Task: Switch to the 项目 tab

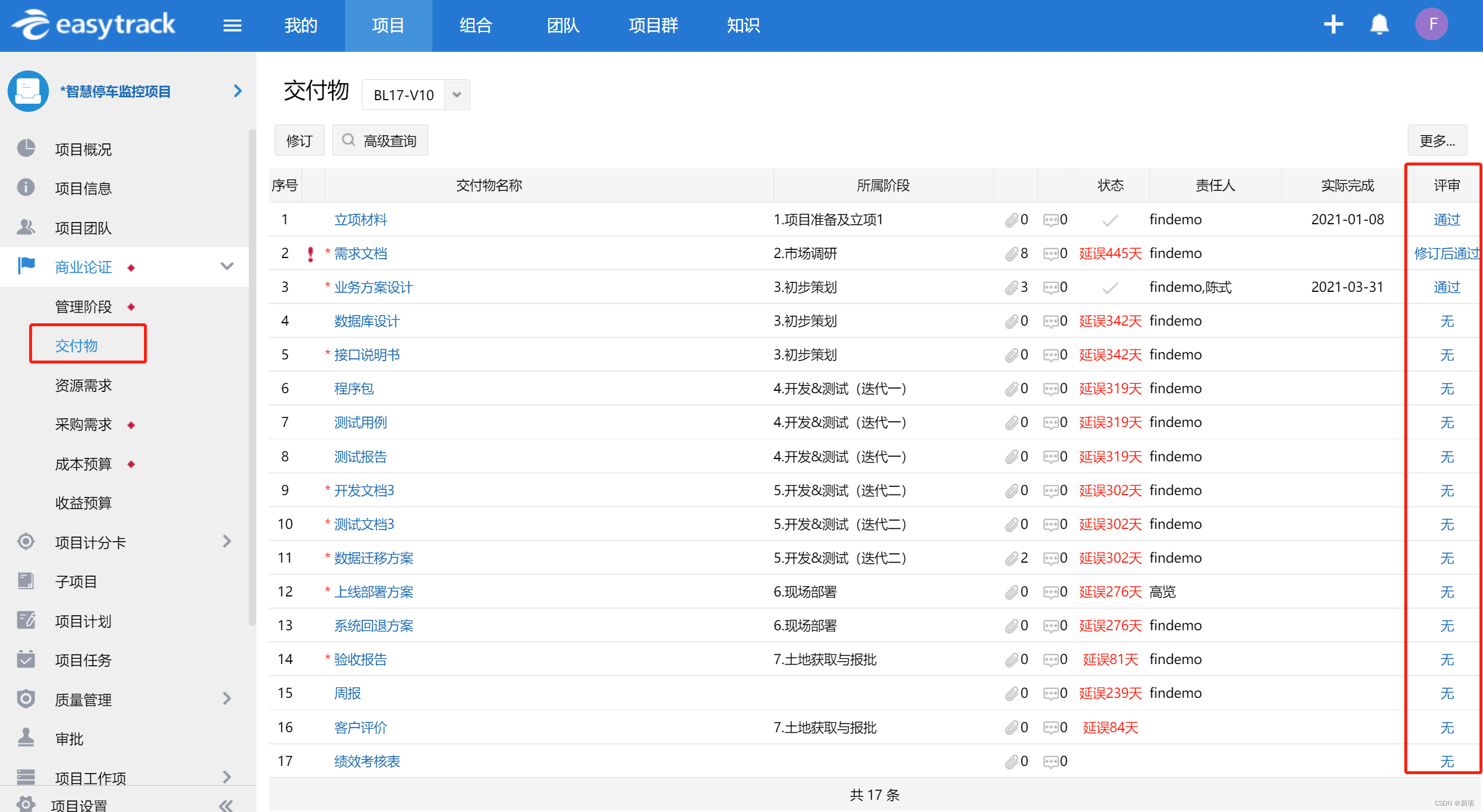Action: pos(388,26)
